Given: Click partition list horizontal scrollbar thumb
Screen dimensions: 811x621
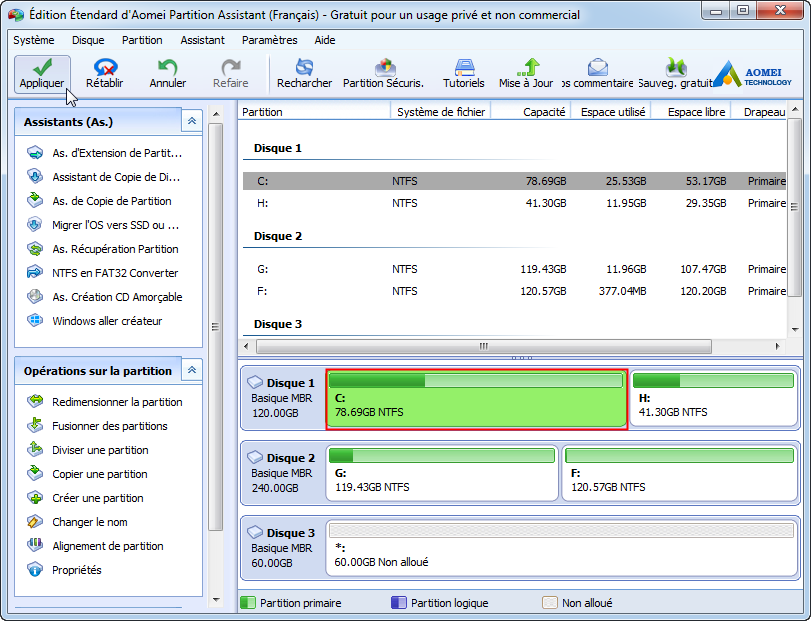Looking at the screenshot, I should pos(484,346).
